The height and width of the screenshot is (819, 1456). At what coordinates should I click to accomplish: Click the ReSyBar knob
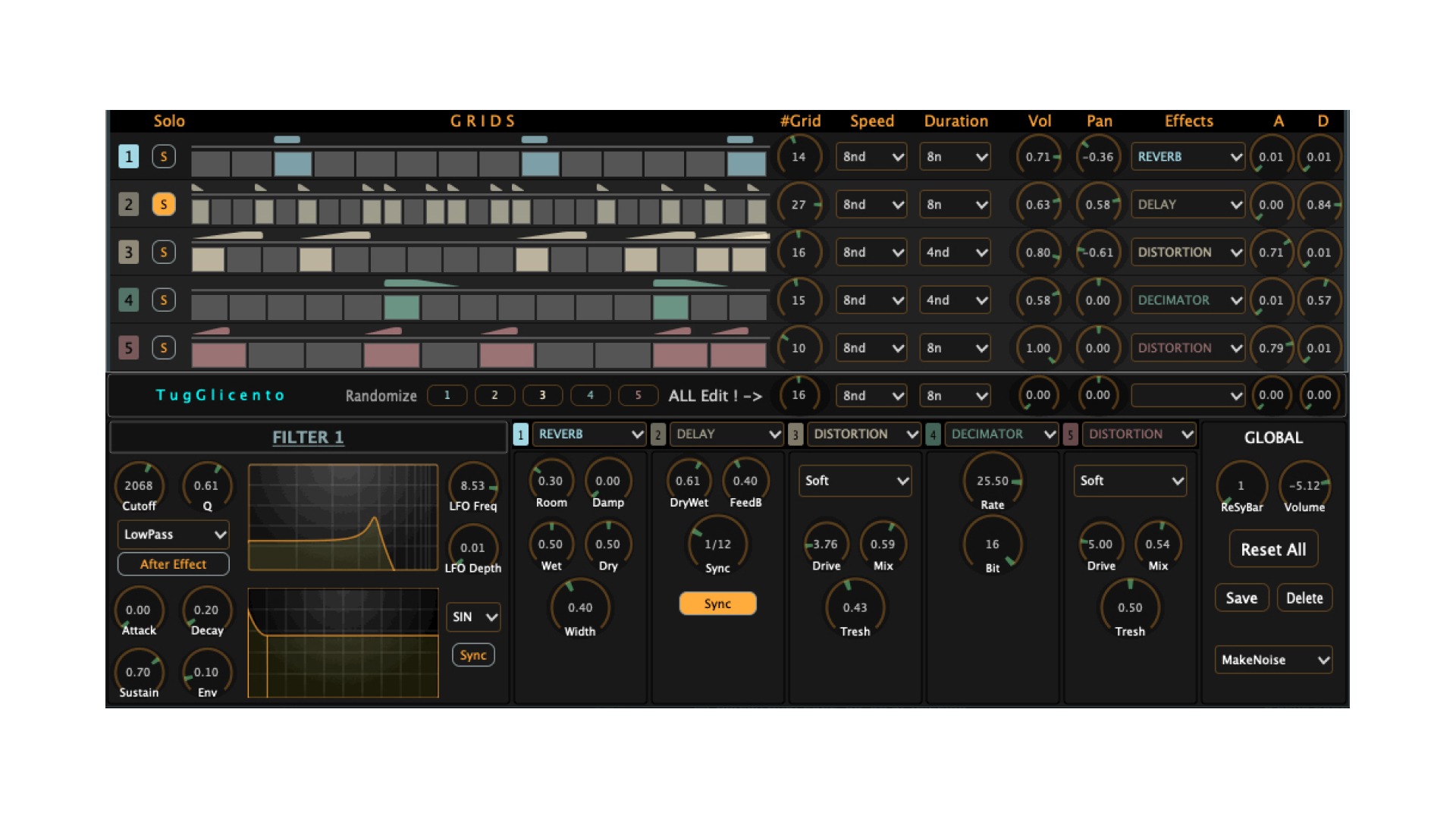coord(1241,485)
